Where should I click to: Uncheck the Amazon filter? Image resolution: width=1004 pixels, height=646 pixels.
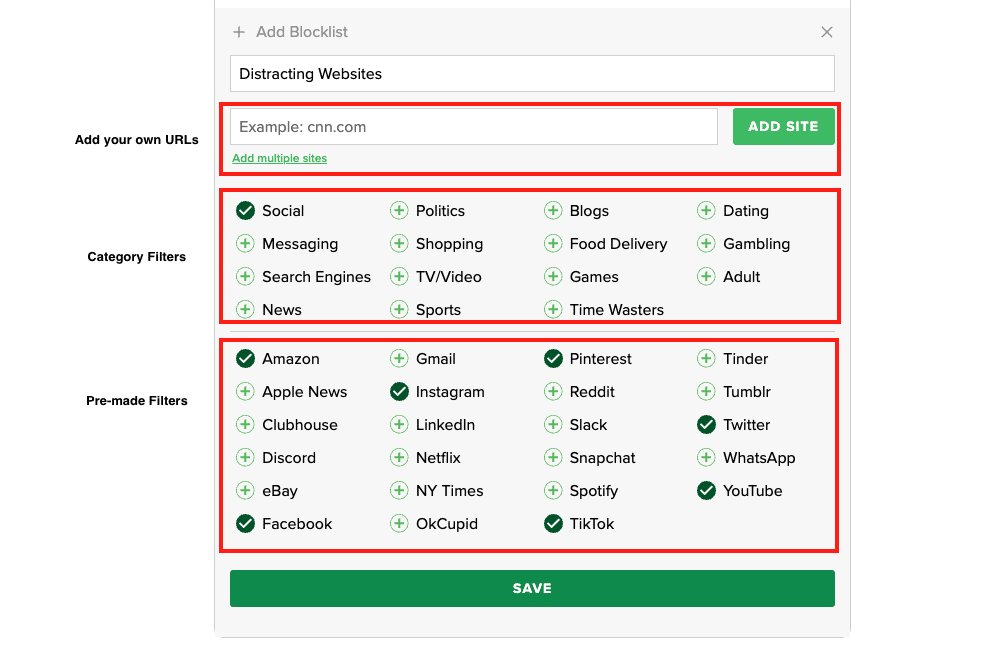[245, 359]
